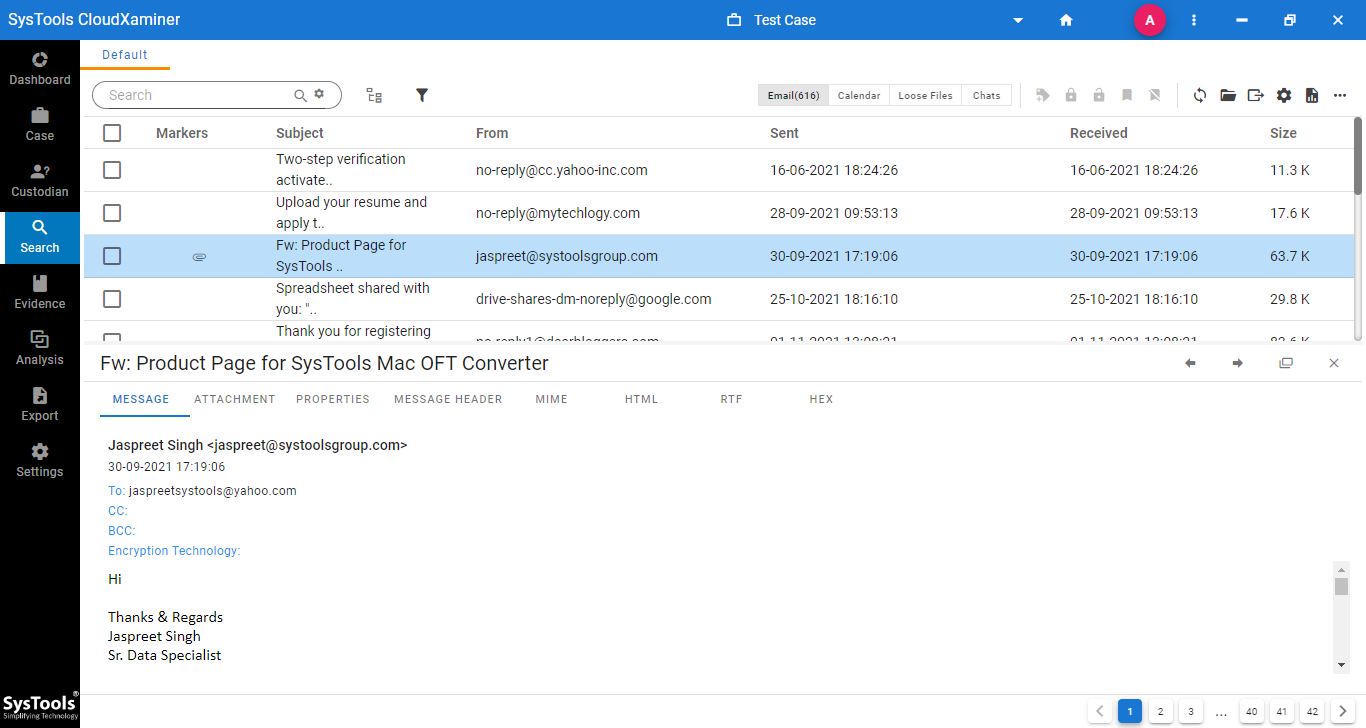Screen dimensions: 1366x728
Task: Open the Case section in sidebar
Action: (x=40, y=124)
